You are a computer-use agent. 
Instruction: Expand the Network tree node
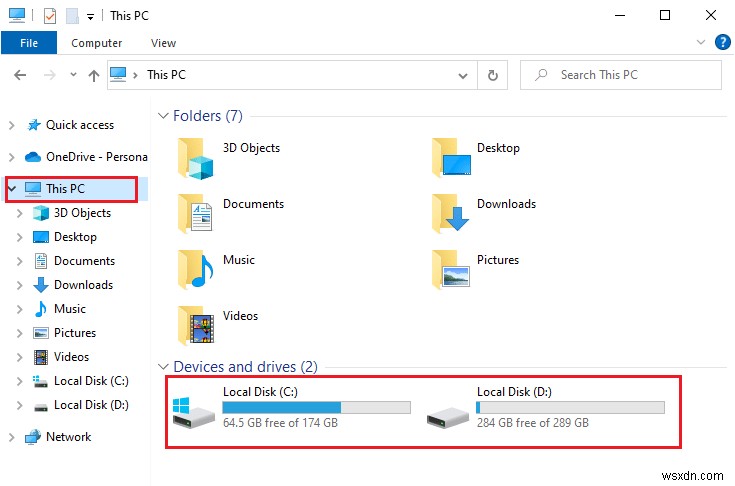pos(12,437)
